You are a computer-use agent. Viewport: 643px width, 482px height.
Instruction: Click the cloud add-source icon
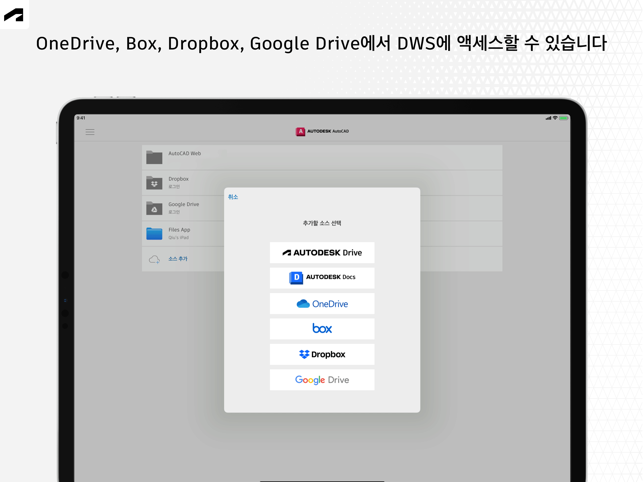[x=154, y=259]
